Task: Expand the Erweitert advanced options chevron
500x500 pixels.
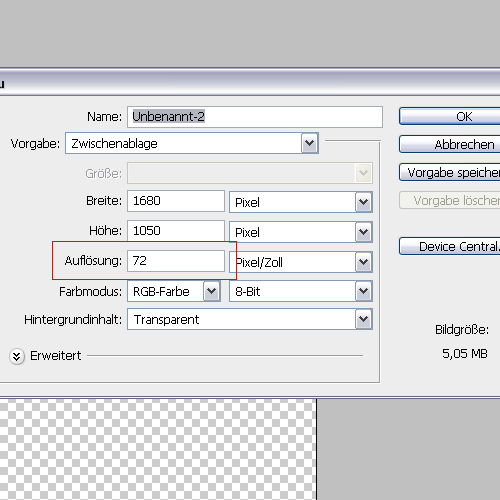Action: tap(17, 356)
